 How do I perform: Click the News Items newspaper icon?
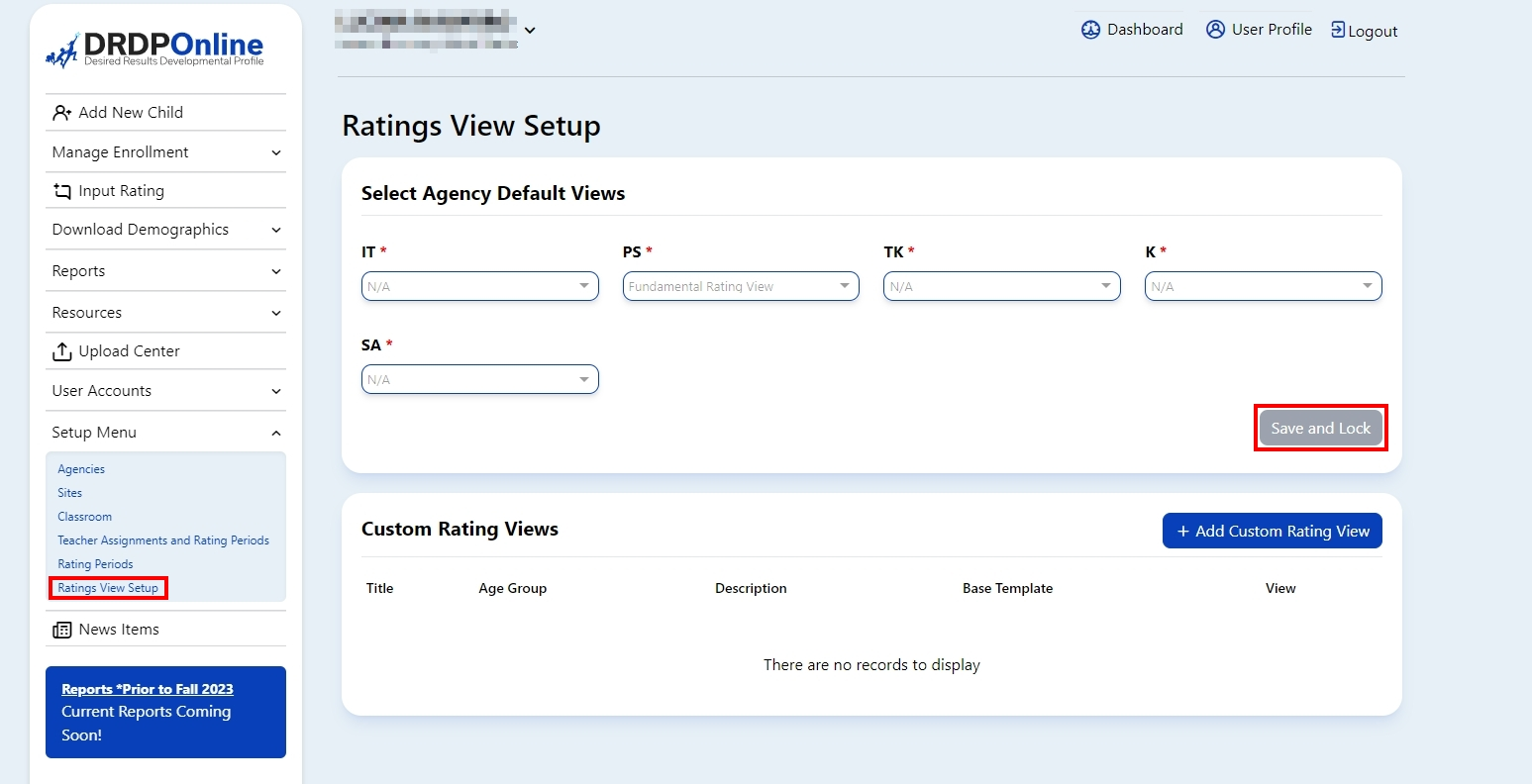point(62,630)
